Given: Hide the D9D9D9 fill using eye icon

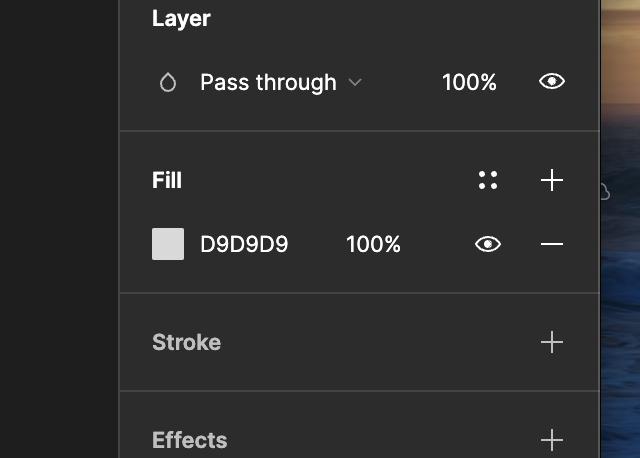Looking at the screenshot, I should (x=488, y=244).
